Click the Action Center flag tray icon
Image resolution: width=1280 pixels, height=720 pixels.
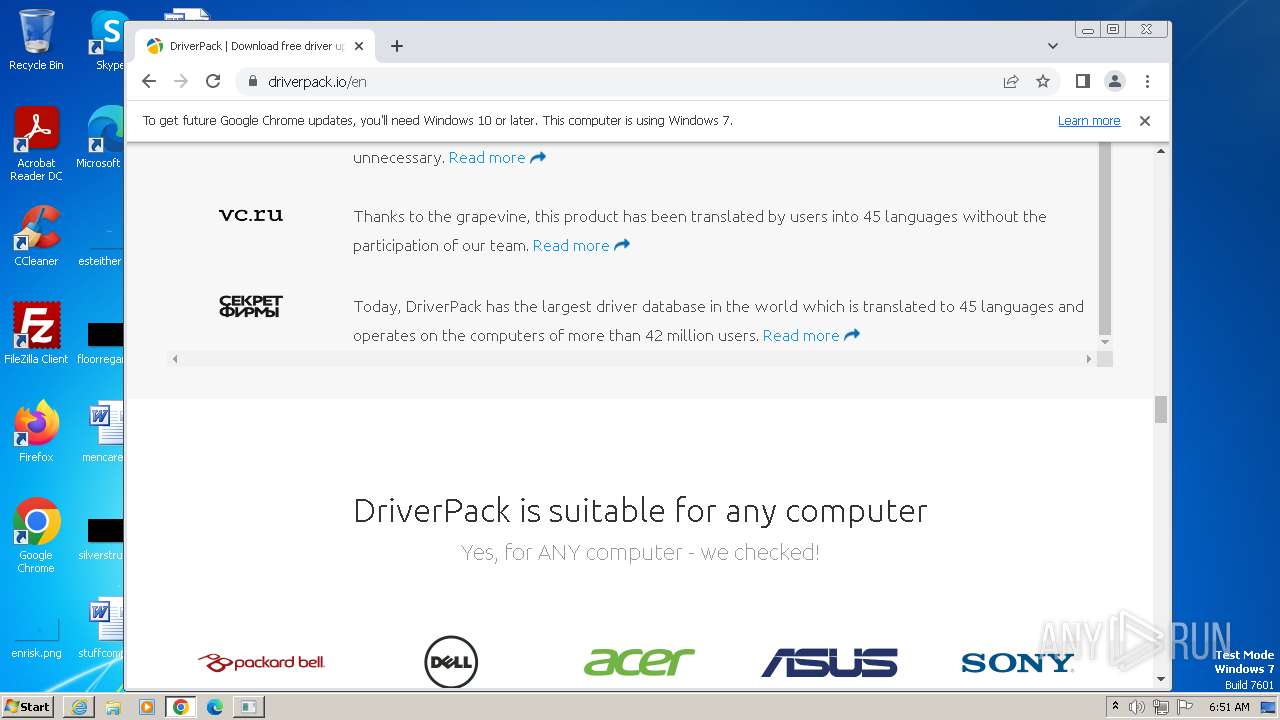point(1184,707)
